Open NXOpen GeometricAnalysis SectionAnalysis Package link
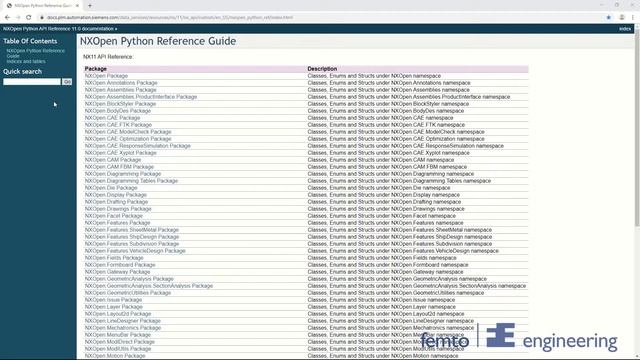Screen dimensions: 640x360 tap(149, 286)
